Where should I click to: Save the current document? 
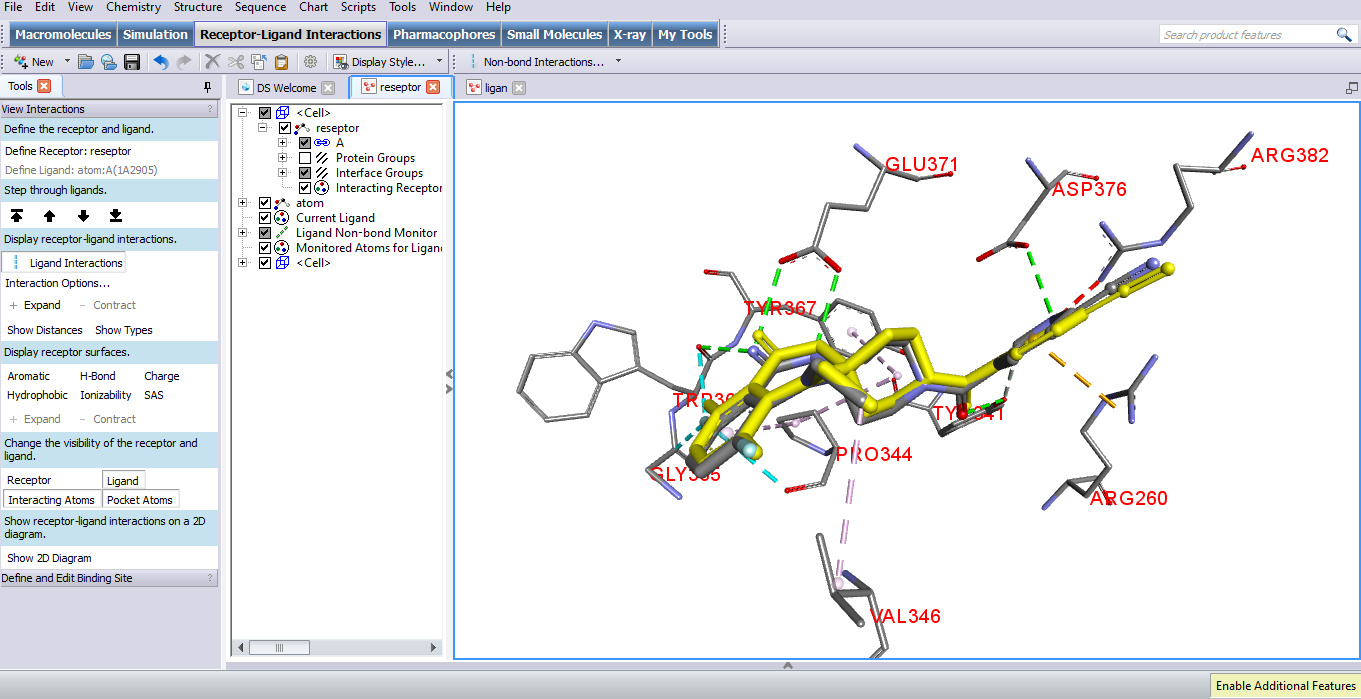(x=132, y=61)
